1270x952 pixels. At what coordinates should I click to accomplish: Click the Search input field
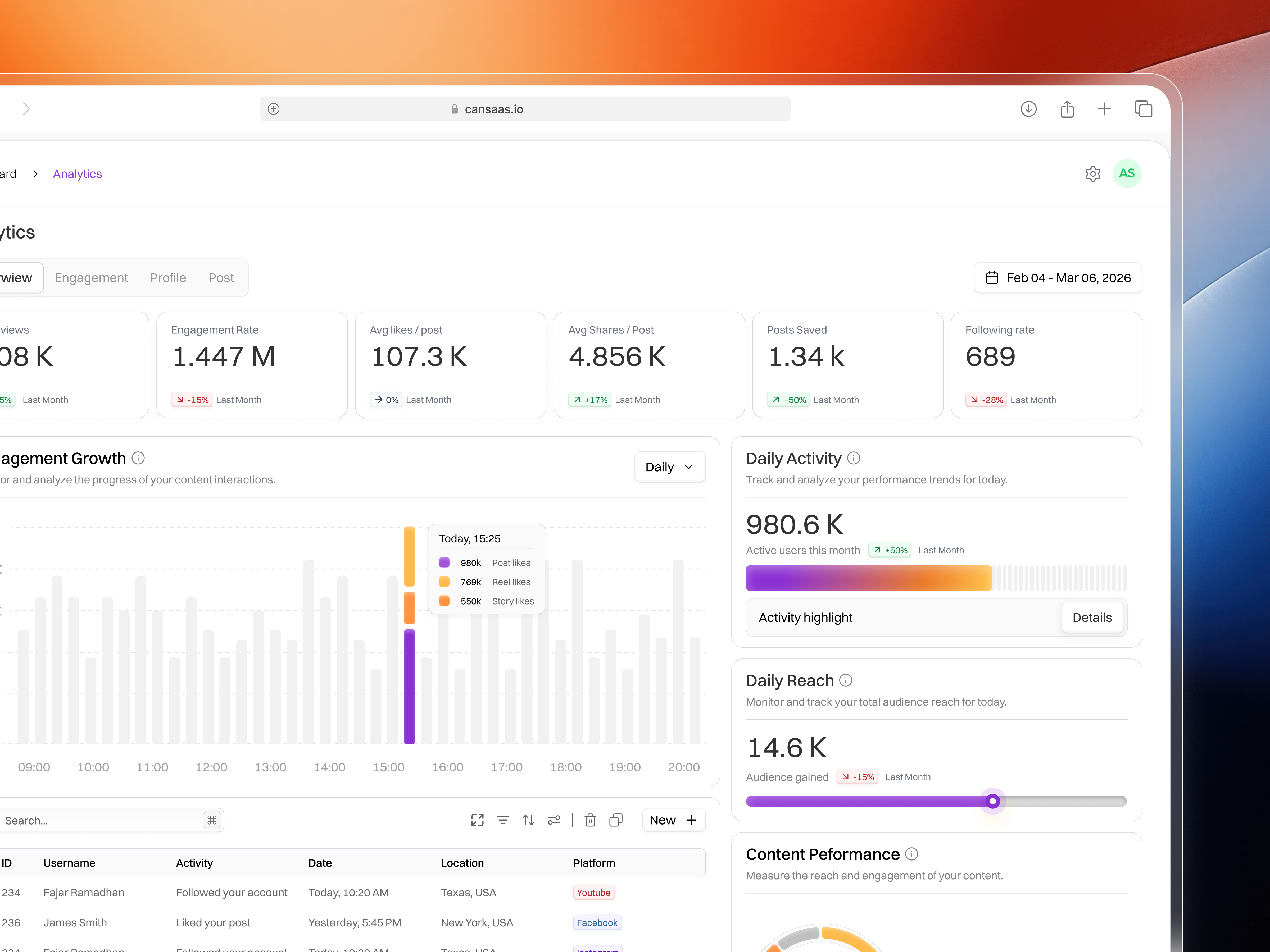[x=111, y=820]
